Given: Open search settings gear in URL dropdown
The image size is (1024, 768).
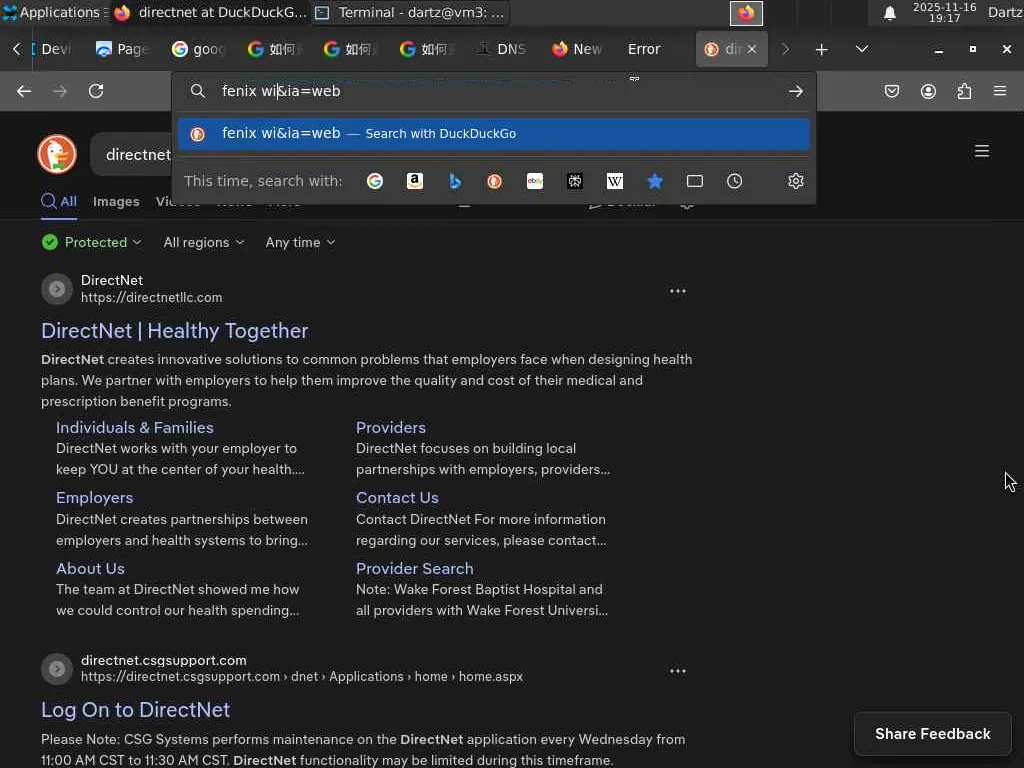Looking at the screenshot, I should [x=795, y=181].
